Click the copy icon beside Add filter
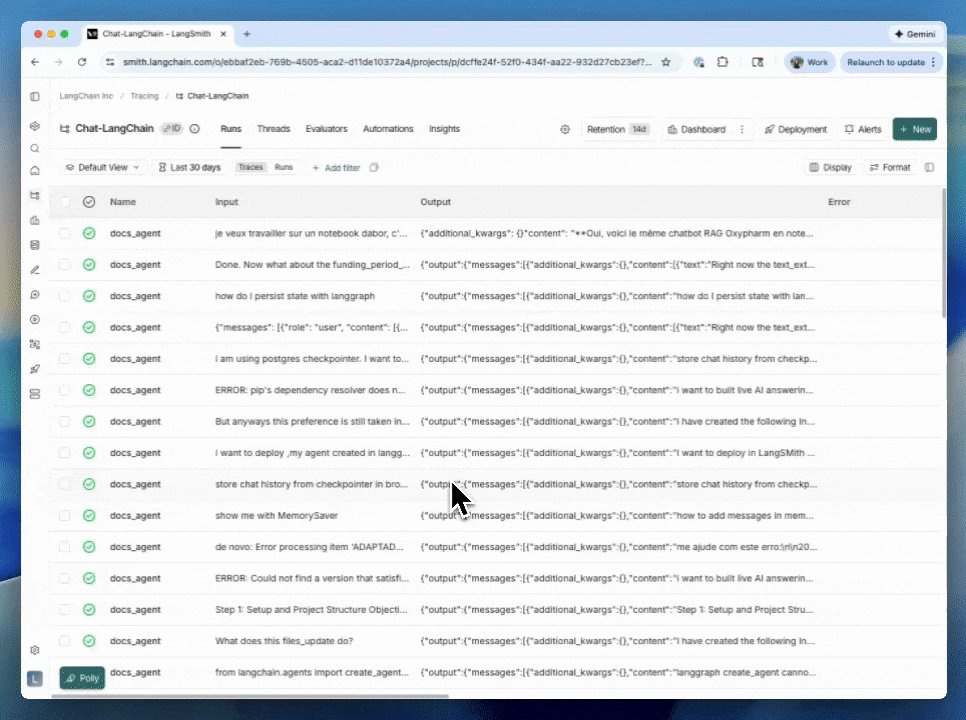The image size is (966, 720). [373, 167]
